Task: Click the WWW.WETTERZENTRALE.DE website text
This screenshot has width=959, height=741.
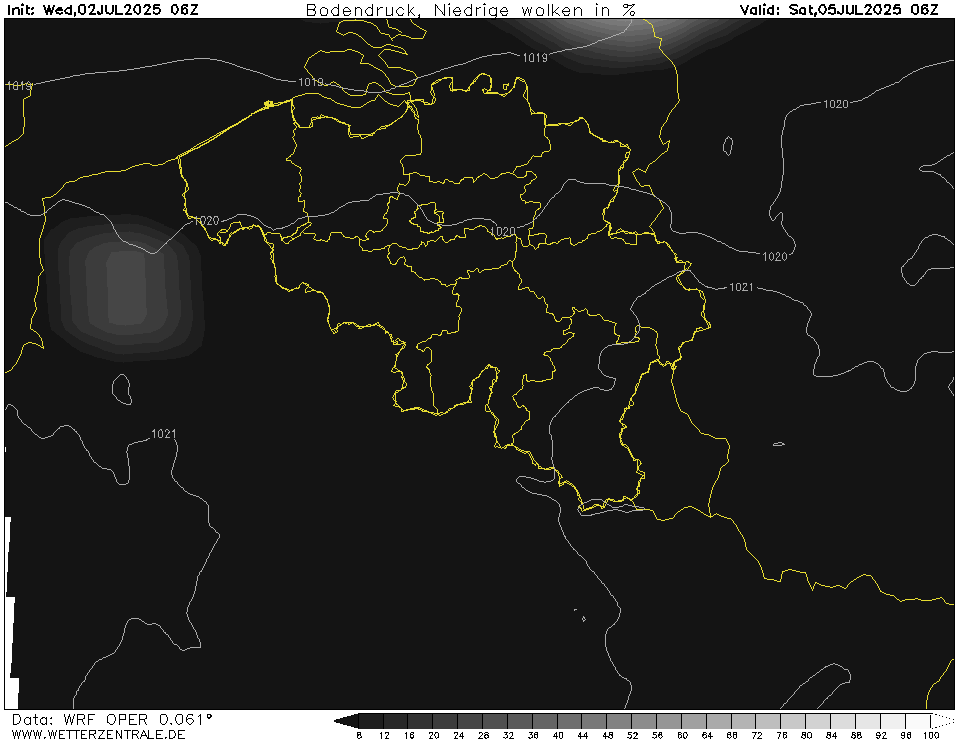Action: pyautogui.click(x=98, y=734)
